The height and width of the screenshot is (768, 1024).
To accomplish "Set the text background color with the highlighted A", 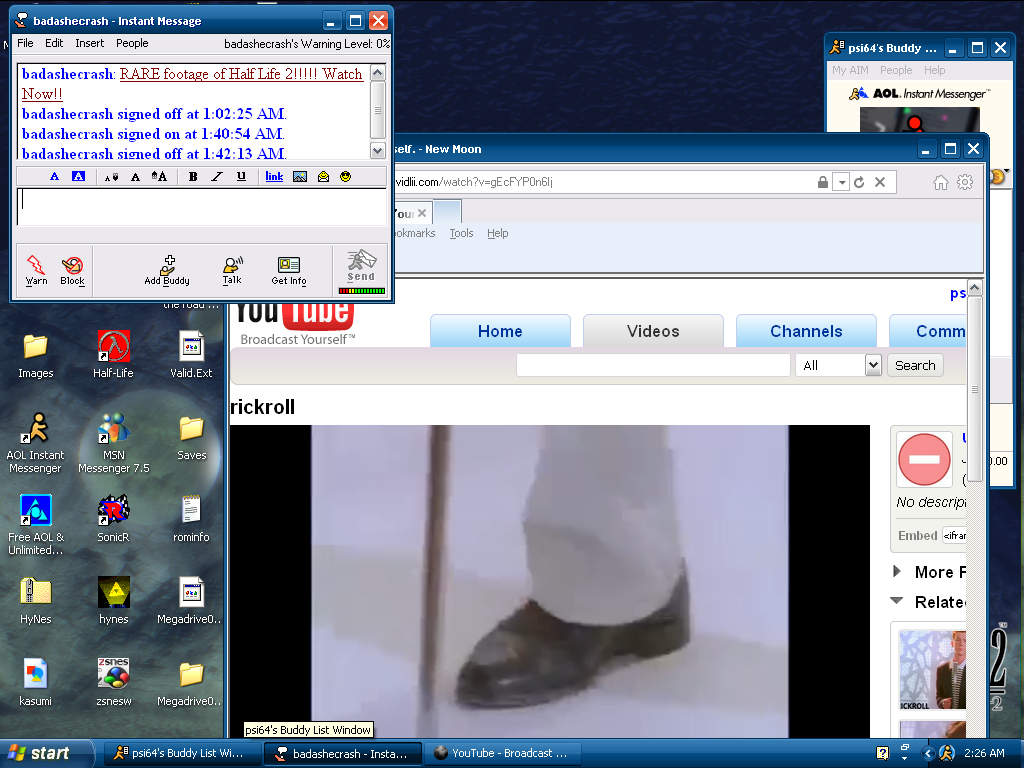I will coord(78,177).
